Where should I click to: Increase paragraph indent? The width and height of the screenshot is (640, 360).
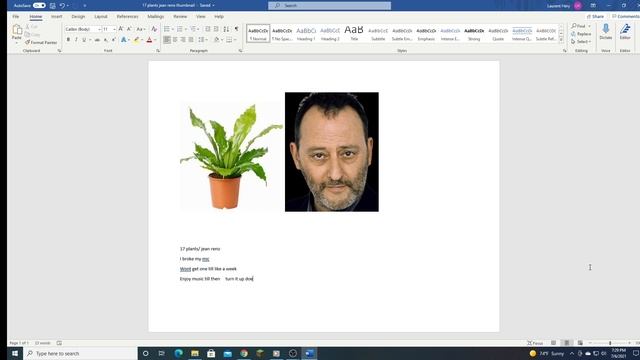[x=216, y=29]
